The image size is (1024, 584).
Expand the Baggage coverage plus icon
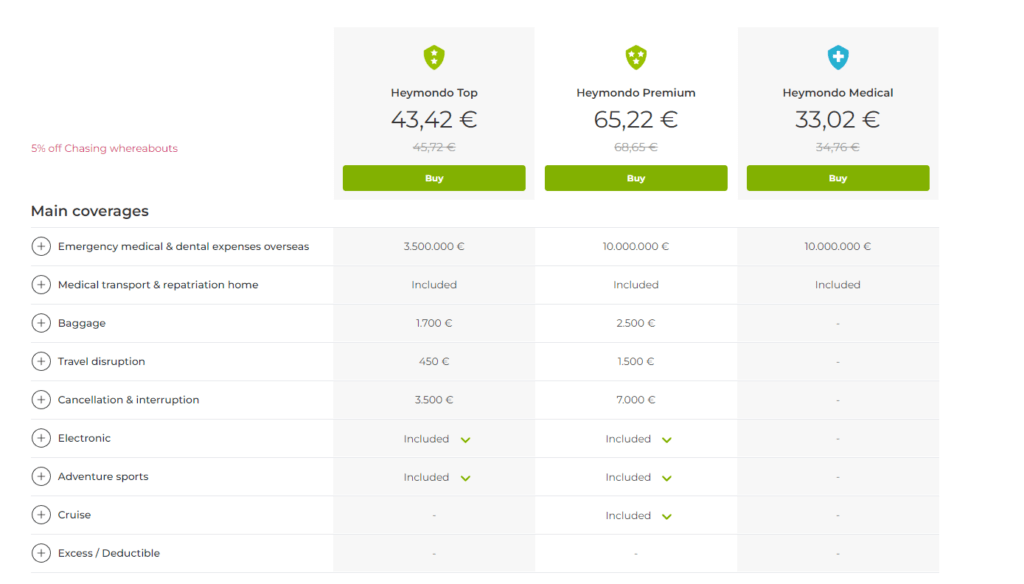pos(41,323)
